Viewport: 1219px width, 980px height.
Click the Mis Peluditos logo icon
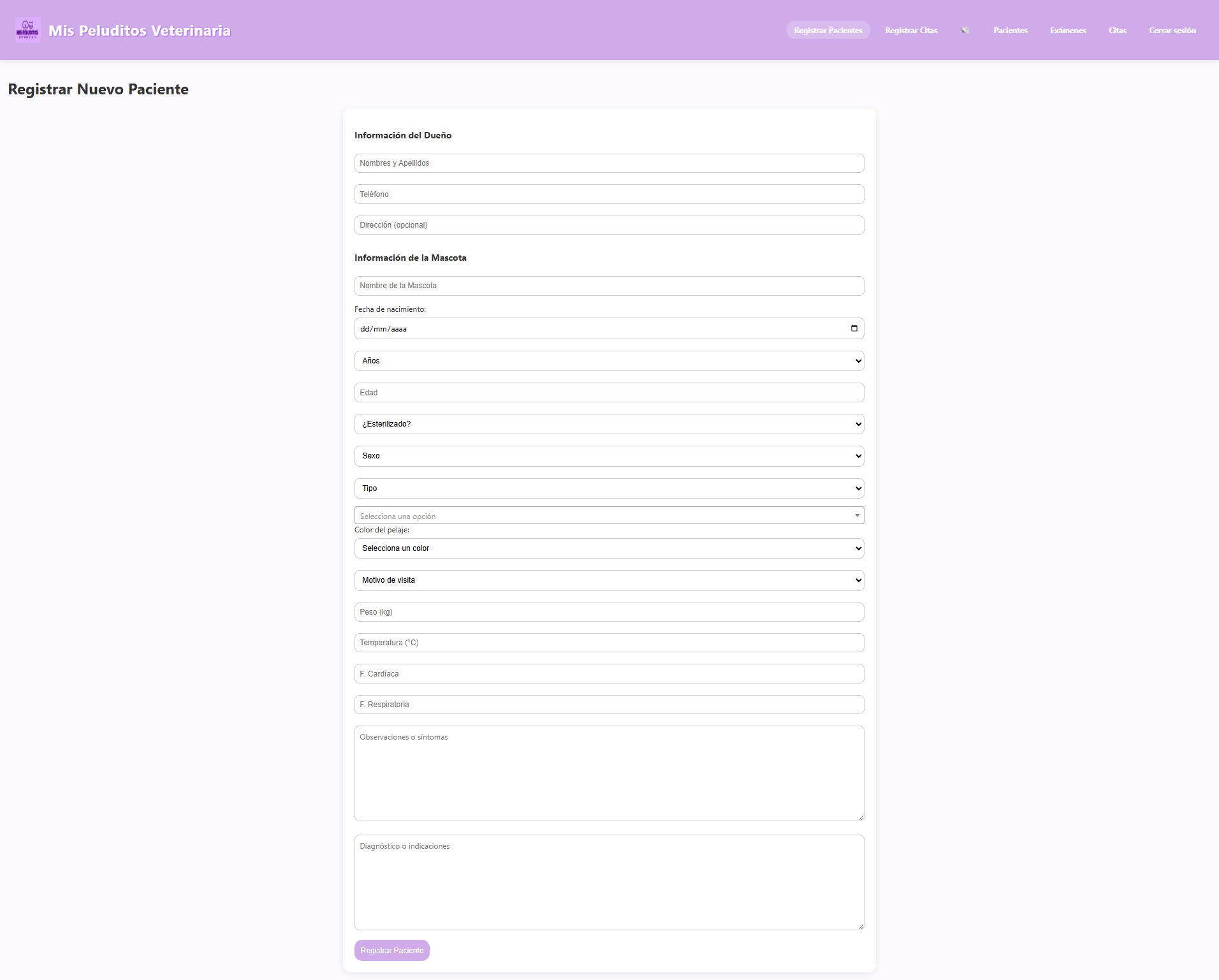coord(28,30)
